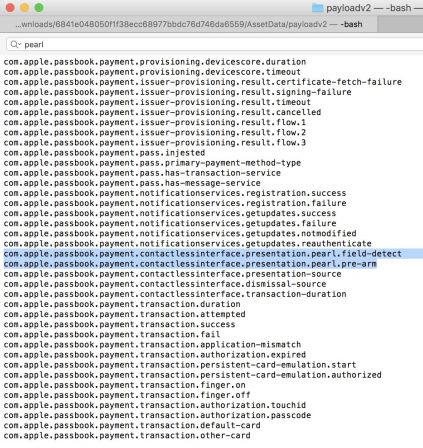
Task: Click the payloadv2 — -bash window title
Action: pyautogui.click(x=374, y=8)
